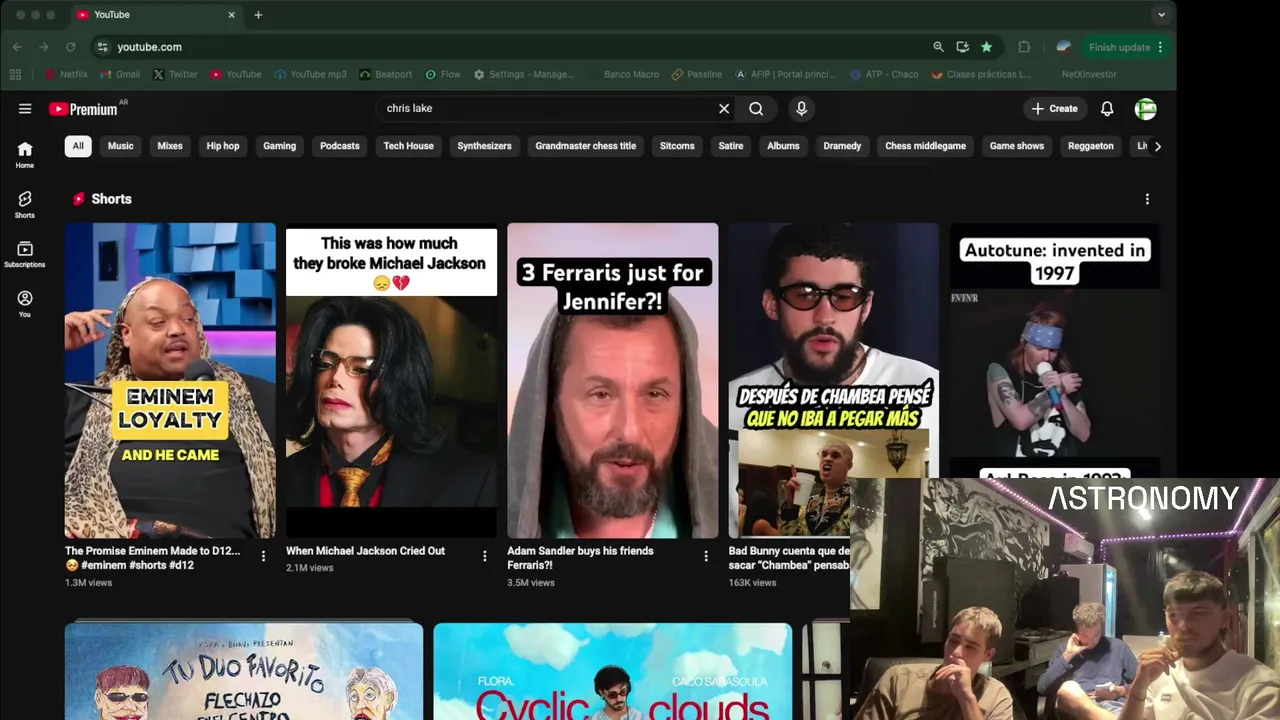Click the browser back arrow

click(x=17, y=47)
